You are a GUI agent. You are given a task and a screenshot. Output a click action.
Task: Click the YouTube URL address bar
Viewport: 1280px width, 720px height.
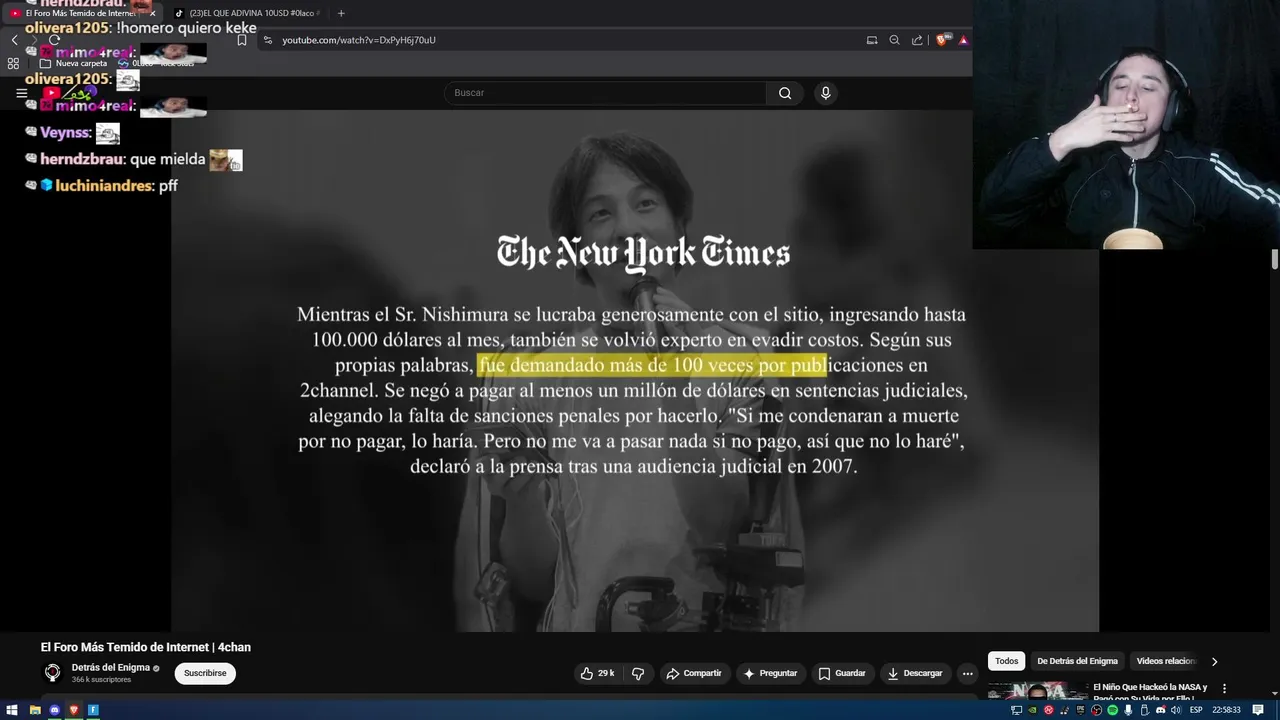click(560, 40)
